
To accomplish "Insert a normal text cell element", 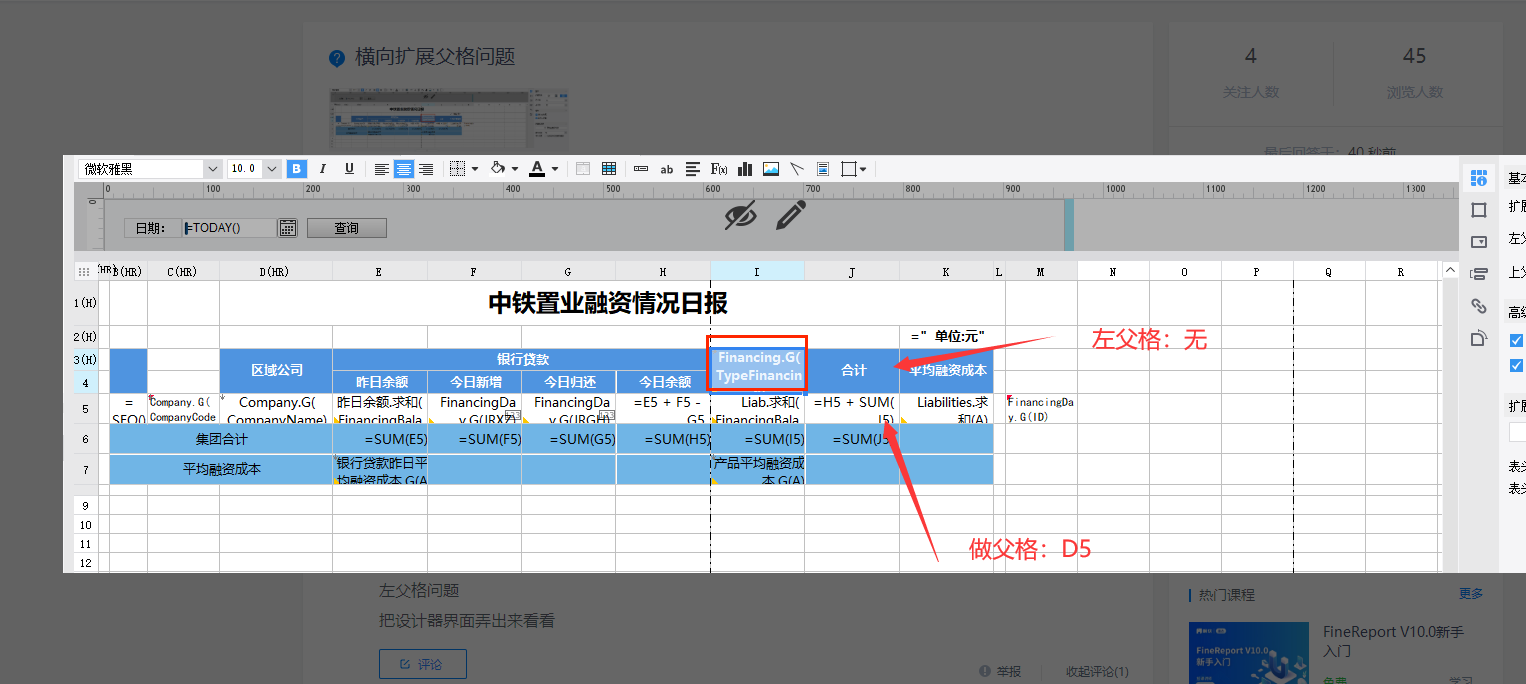I will 641,169.
